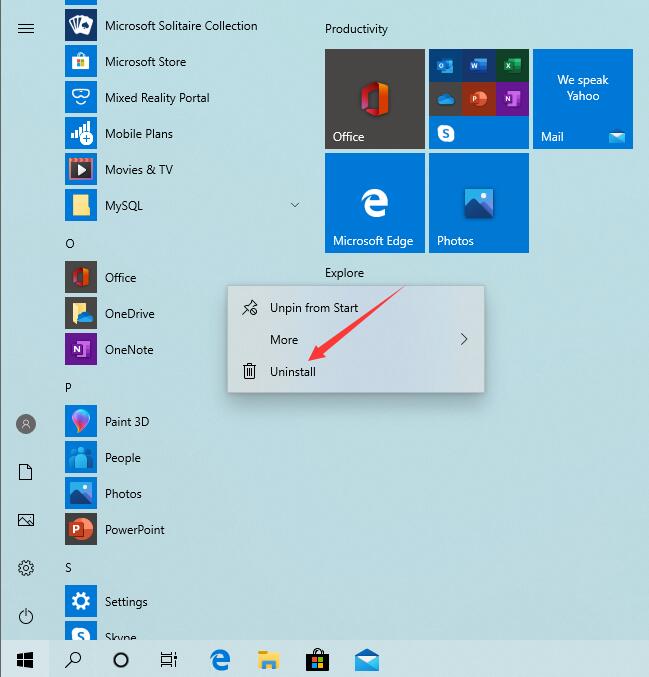Open taskbar Search magnifier

73,659
